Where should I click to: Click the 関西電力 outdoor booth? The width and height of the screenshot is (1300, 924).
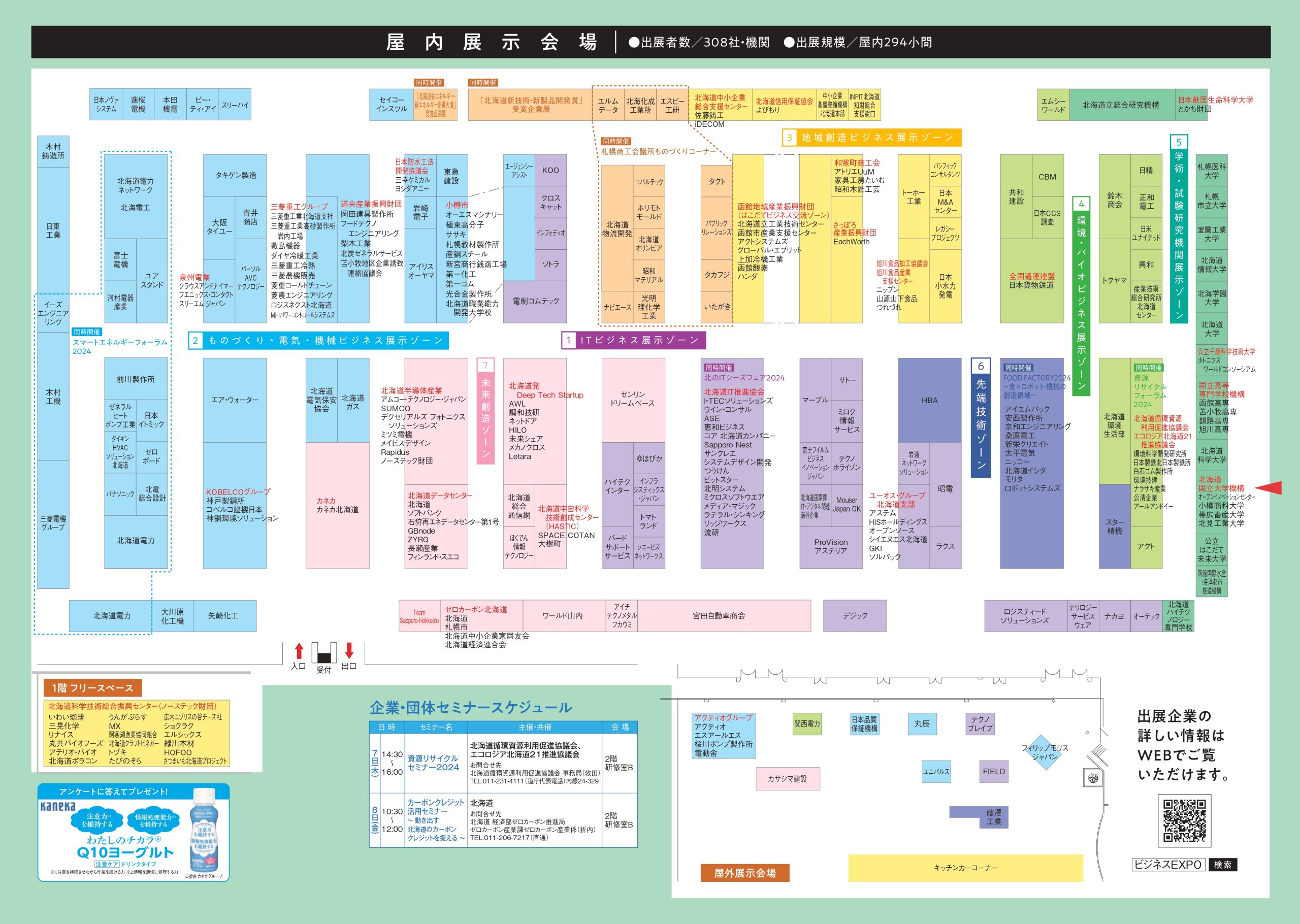(807, 724)
